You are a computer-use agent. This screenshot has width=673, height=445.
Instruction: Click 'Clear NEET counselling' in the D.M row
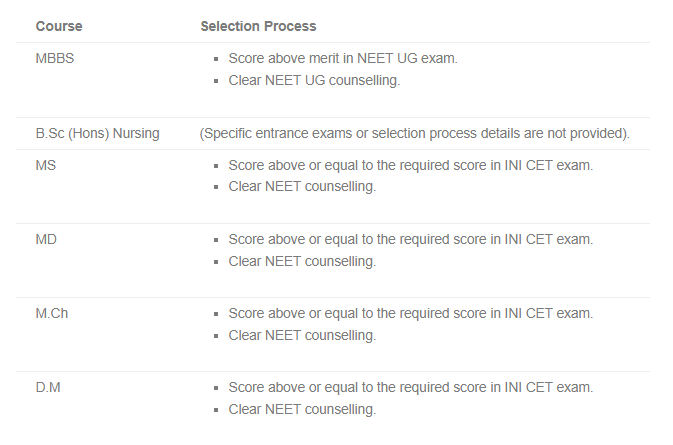pyautogui.click(x=302, y=409)
